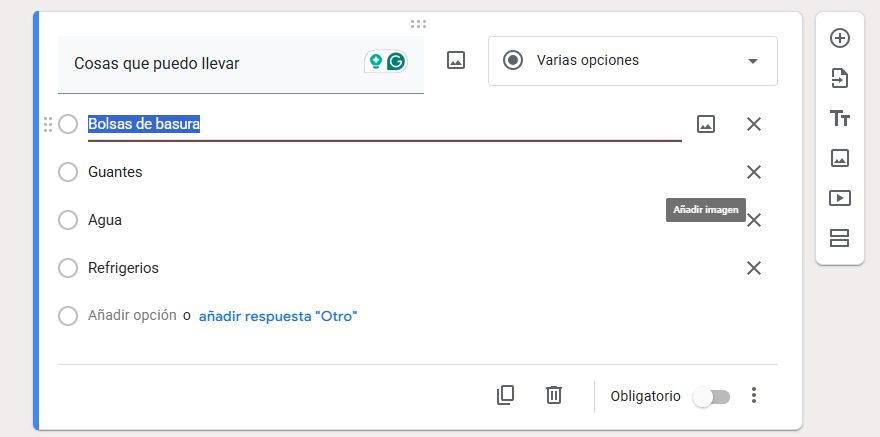Click the añadir respuesta "Otro" link

point(278,316)
